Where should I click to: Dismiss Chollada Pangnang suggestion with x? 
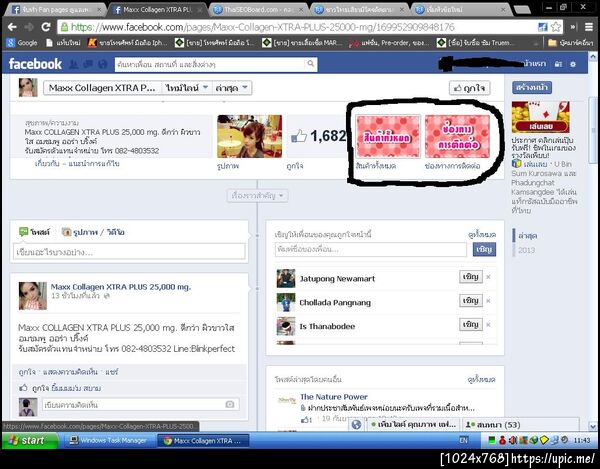[488, 301]
